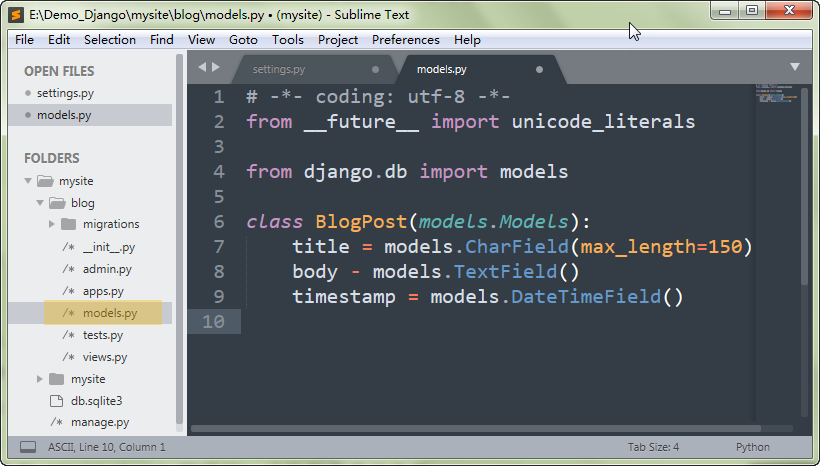Open the Edit menu
Screen dimensions: 820x466
tap(59, 40)
